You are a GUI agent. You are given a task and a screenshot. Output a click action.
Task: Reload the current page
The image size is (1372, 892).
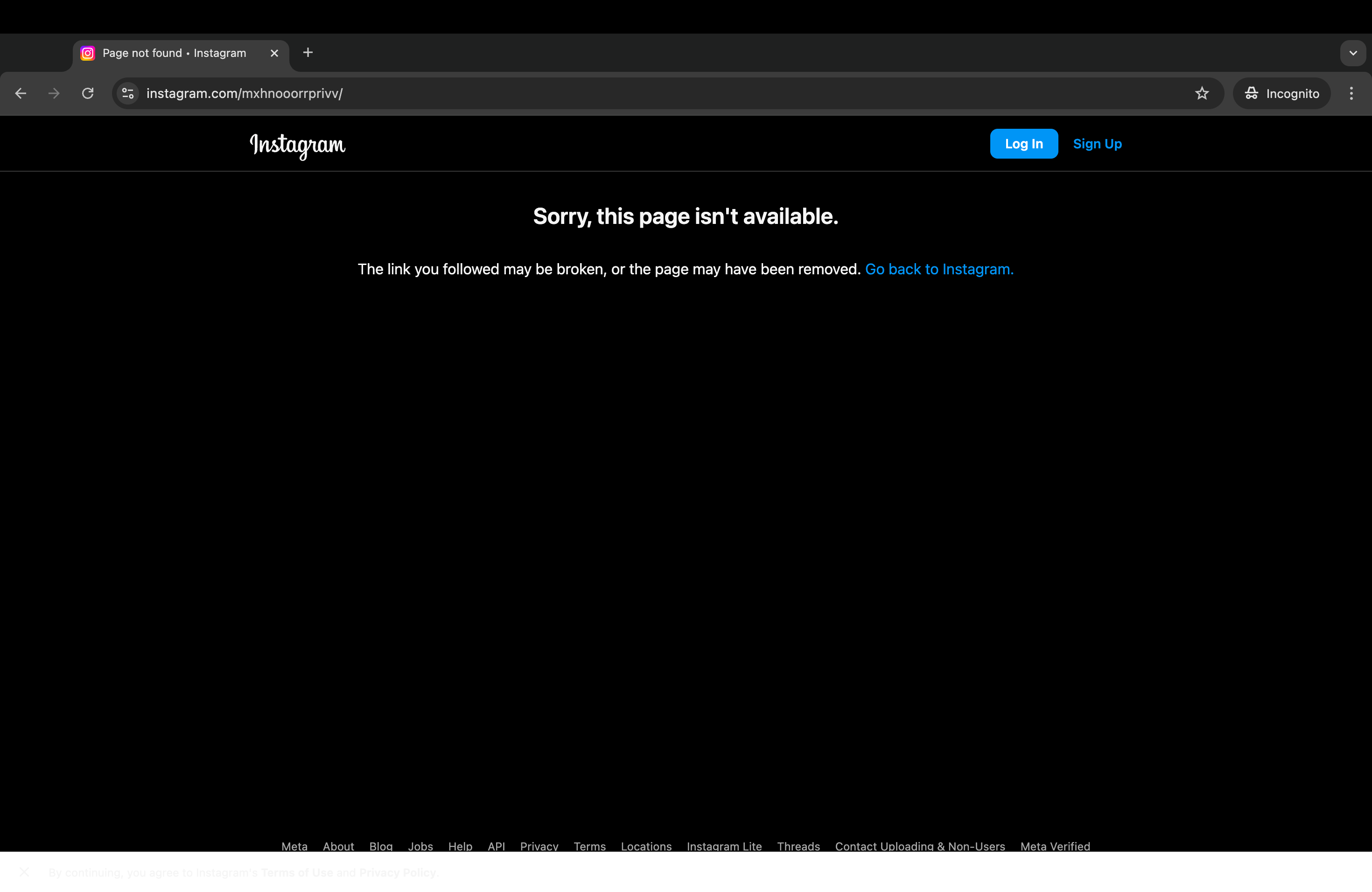click(x=88, y=93)
